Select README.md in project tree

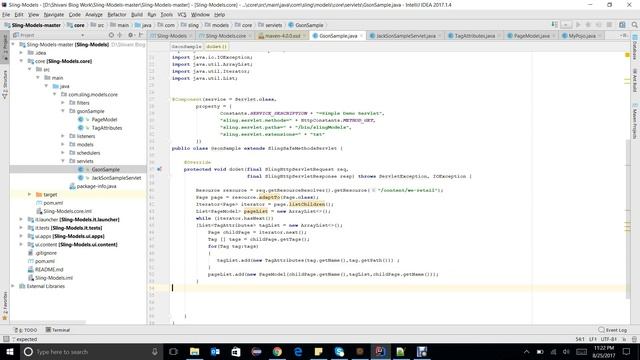(x=49, y=269)
